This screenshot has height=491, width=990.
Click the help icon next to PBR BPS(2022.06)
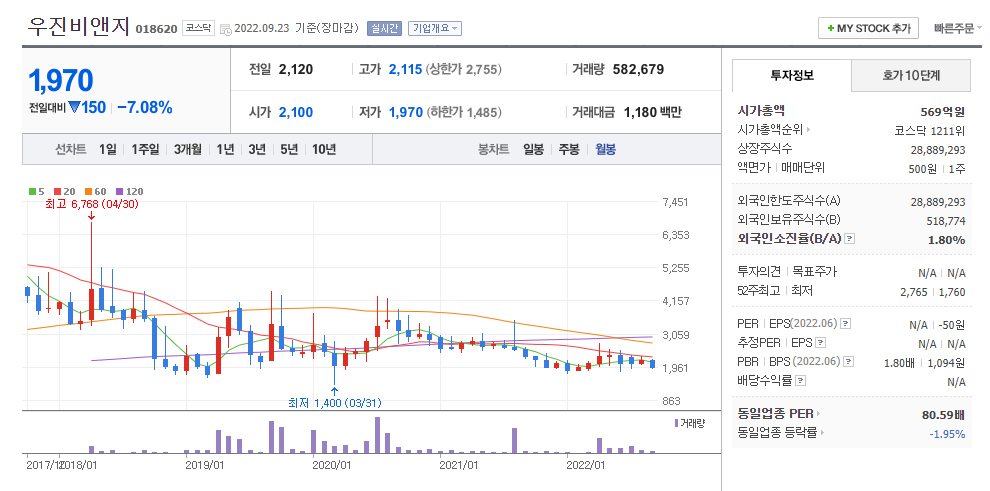click(847, 362)
